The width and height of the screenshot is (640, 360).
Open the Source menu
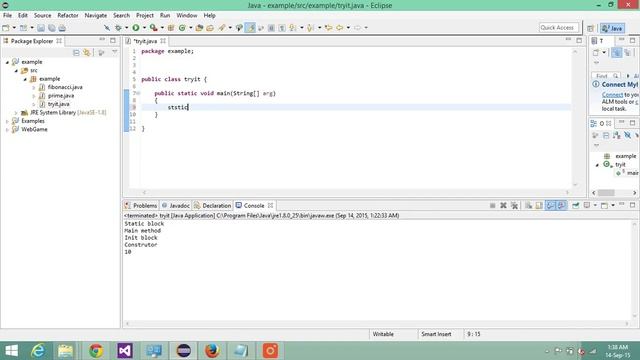coord(42,16)
